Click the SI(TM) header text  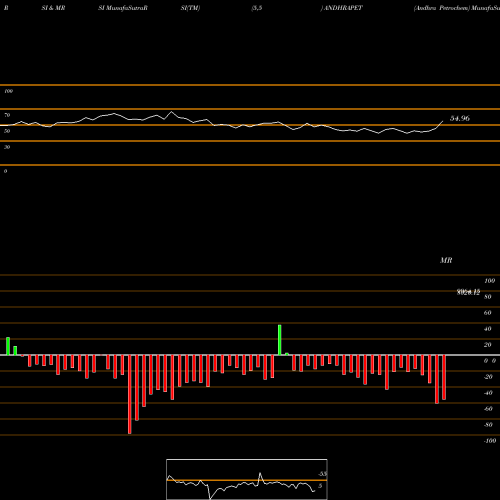(x=190, y=8)
